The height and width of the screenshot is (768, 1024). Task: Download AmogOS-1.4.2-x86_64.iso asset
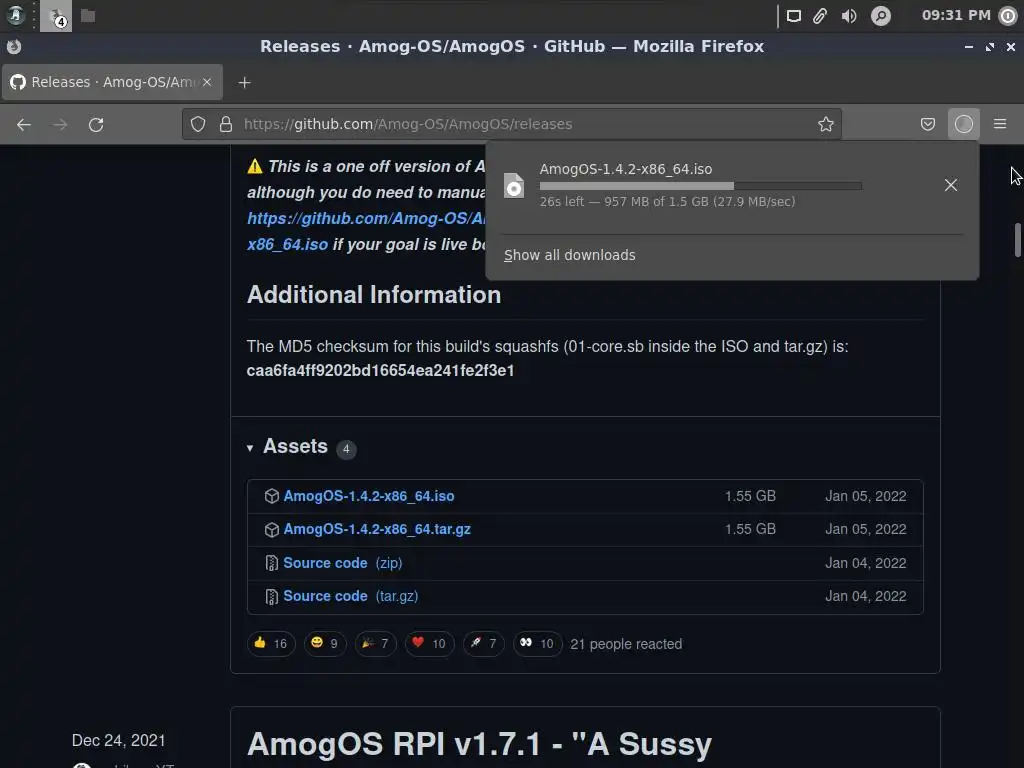(x=369, y=496)
